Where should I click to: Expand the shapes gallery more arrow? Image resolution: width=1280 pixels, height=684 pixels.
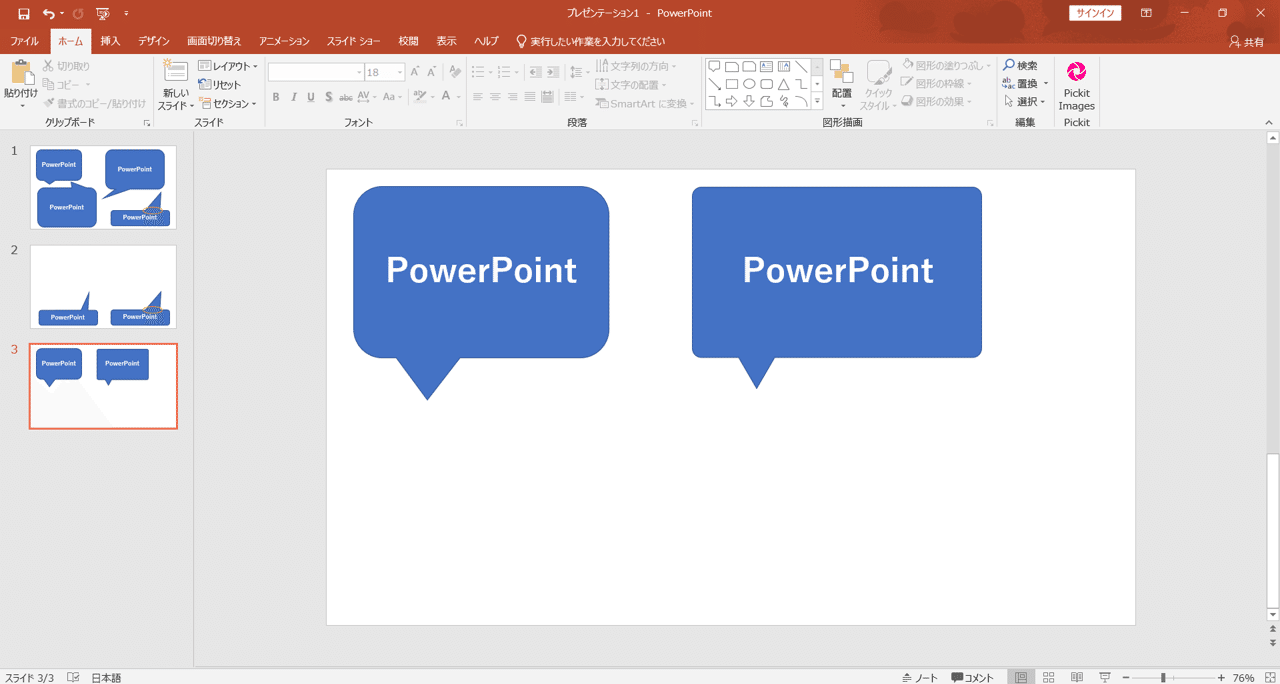pyautogui.click(x=817, y=101)
